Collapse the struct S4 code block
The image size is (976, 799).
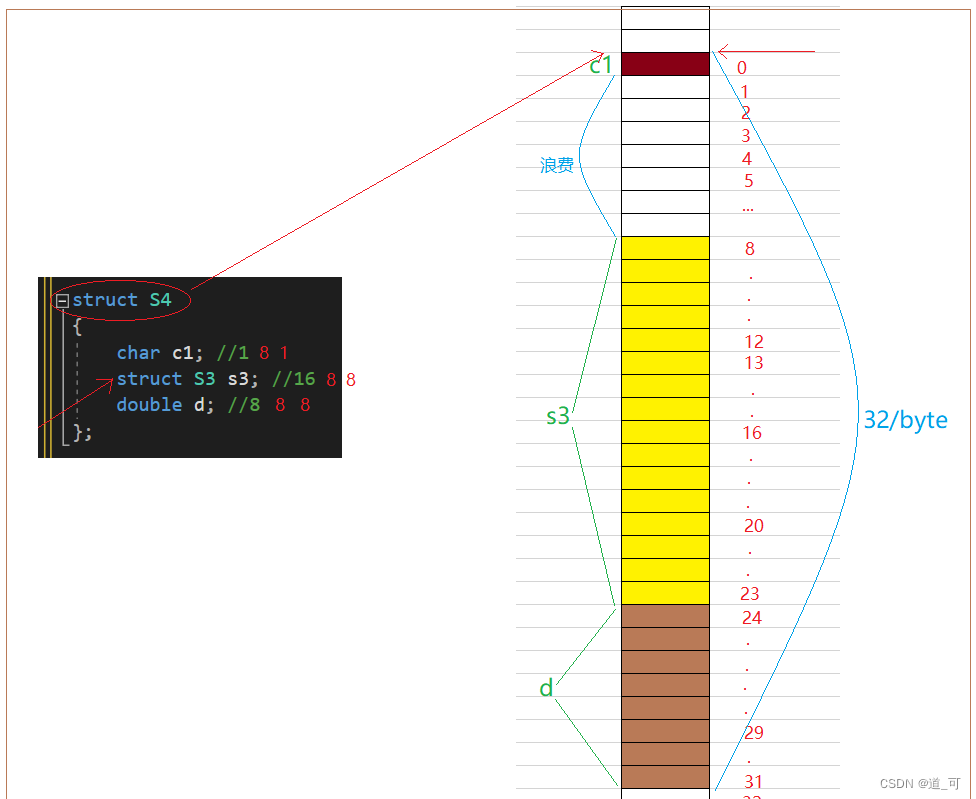coord(62,301)
